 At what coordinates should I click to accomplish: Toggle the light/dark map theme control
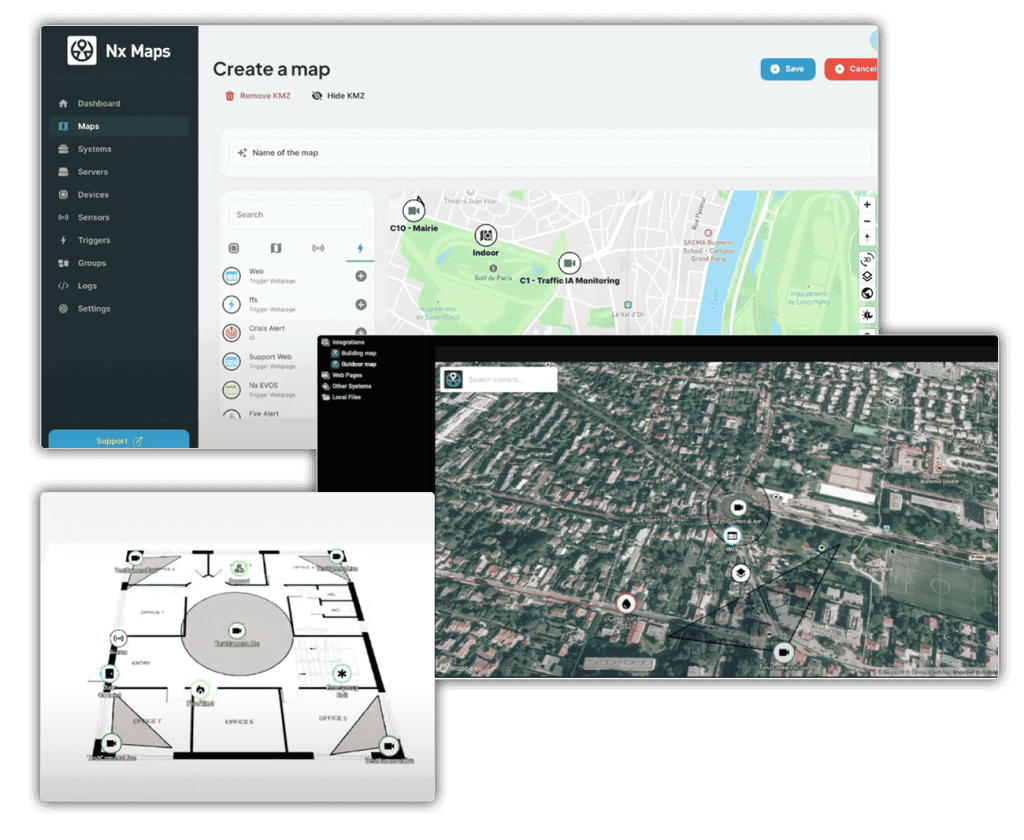[x=867, y=314]
